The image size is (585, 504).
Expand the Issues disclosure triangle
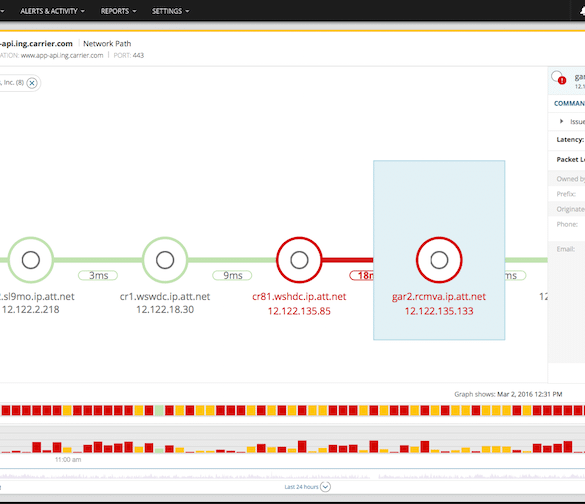(x=561, y=121)
